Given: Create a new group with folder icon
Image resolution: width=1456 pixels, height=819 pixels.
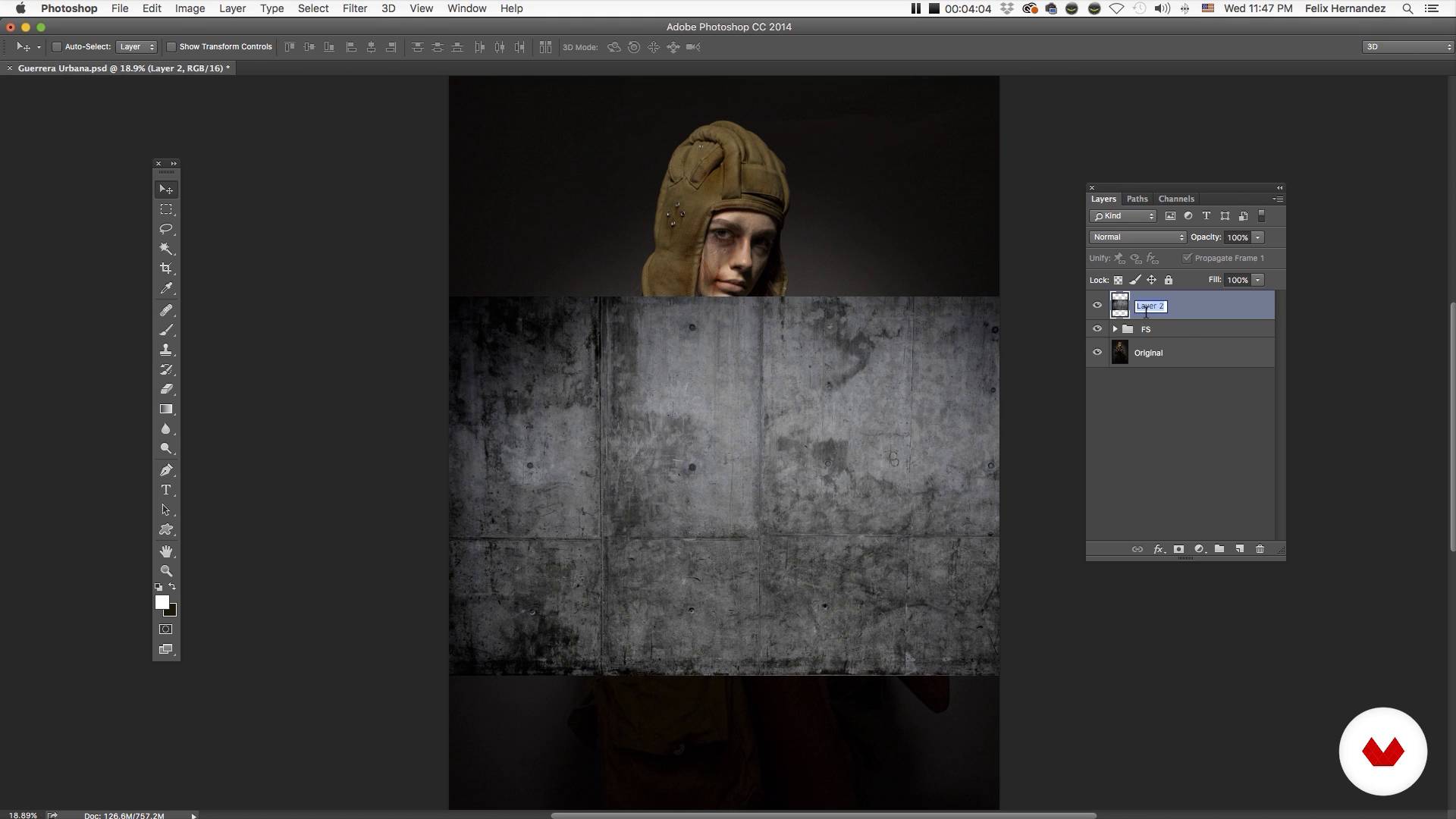Looking at the screenshot, I should pos(1219,549).
